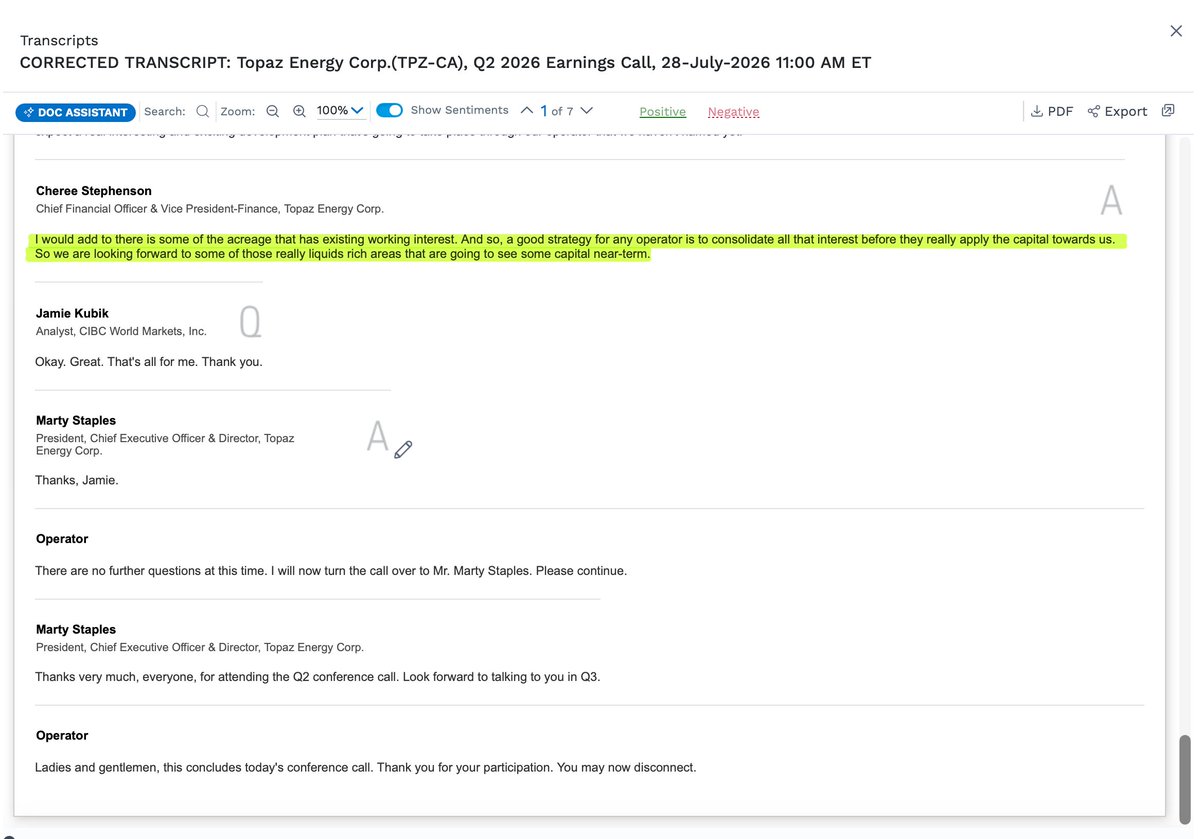Click the Q marker beside Jamie Kubik
The image size is (1200, 839).
pyautogui.click(x=250, y=321)
